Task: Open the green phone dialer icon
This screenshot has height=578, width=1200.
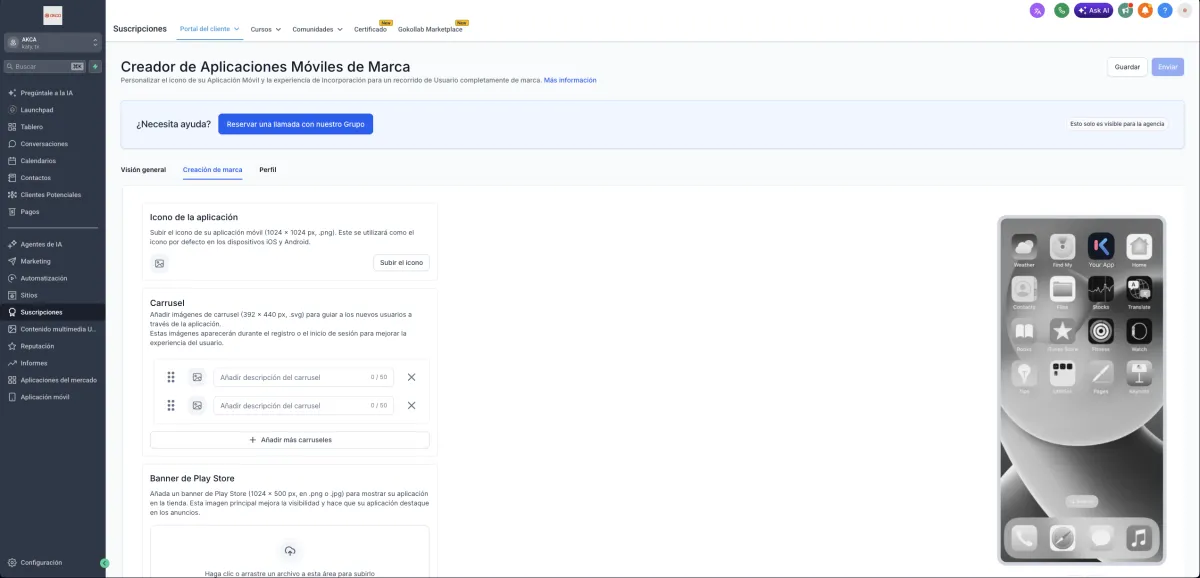Action: pyautogui.click(x=1061, y=10)
